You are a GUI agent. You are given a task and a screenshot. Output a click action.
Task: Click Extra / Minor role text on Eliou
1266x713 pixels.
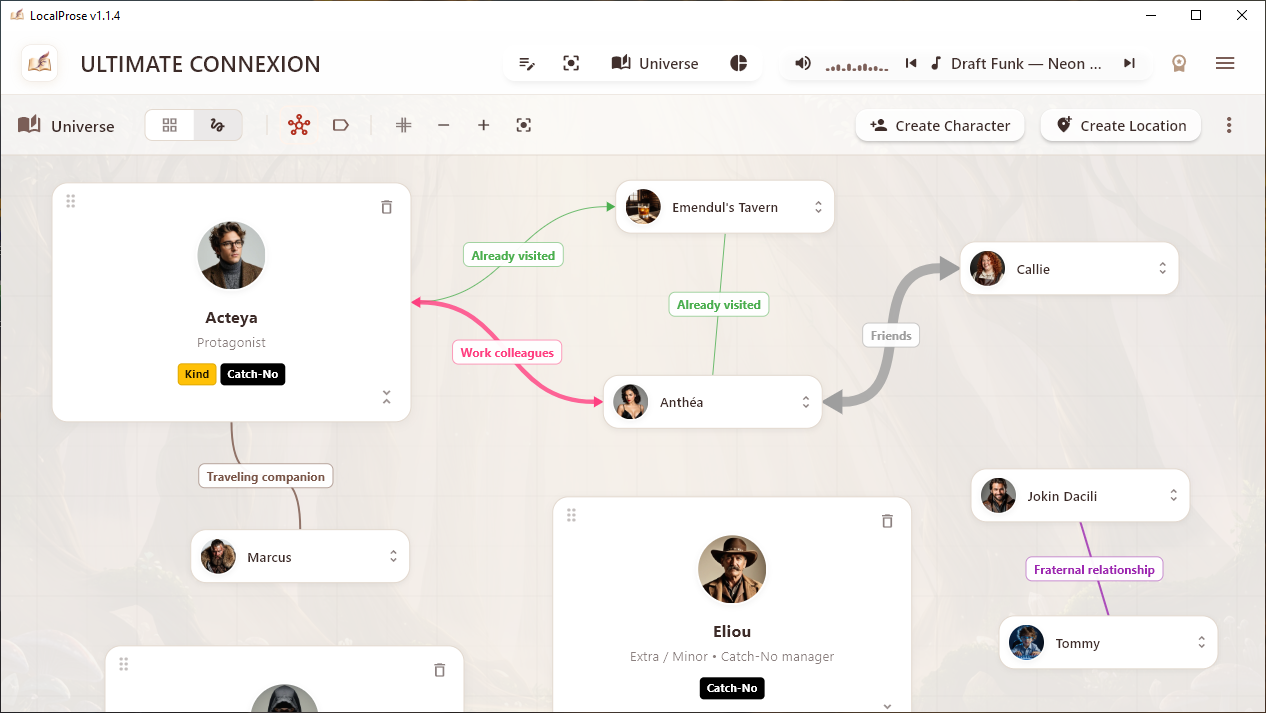[x=670, y=657]
